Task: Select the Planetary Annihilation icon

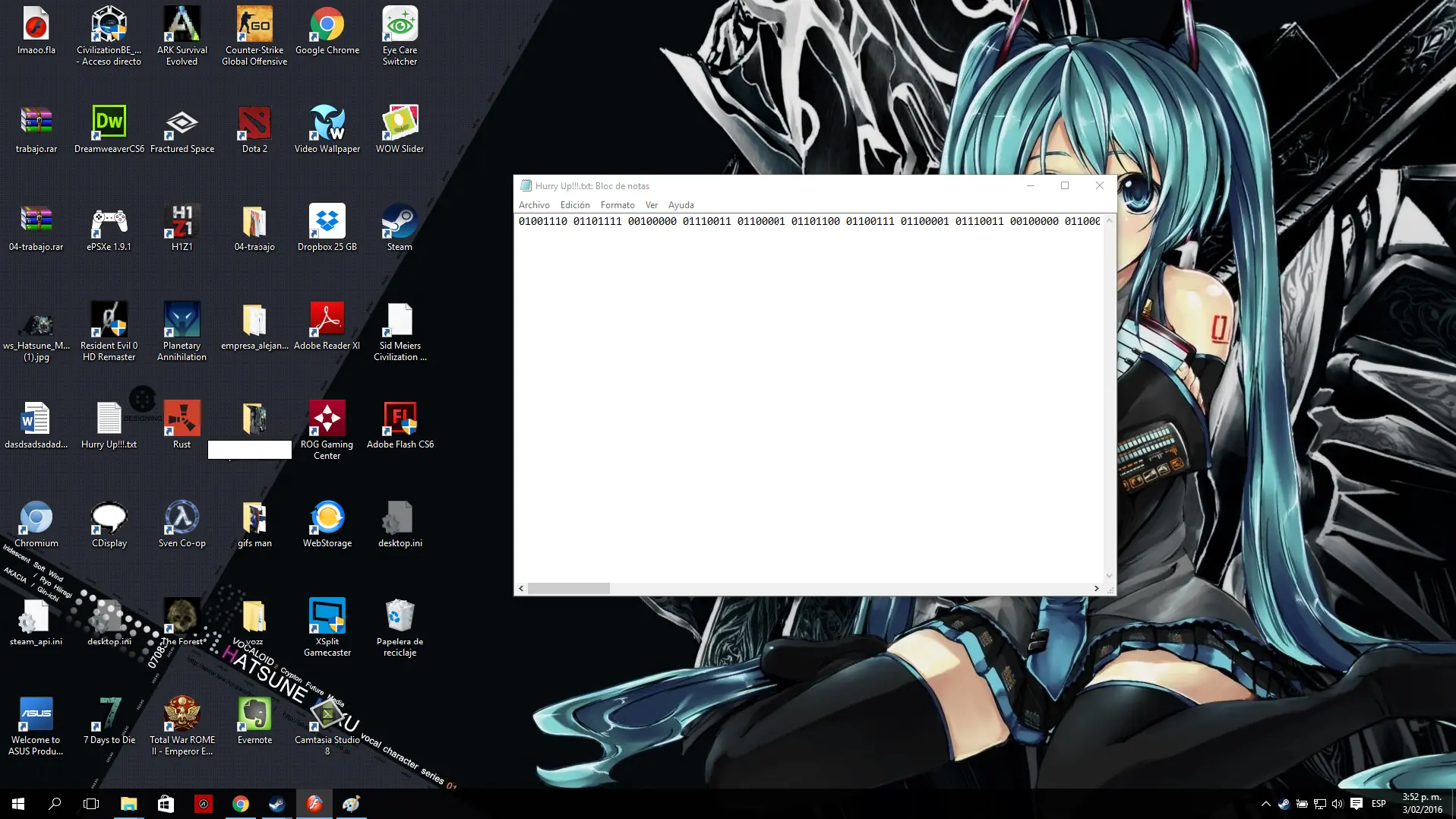Action: (x=182, y=332)
